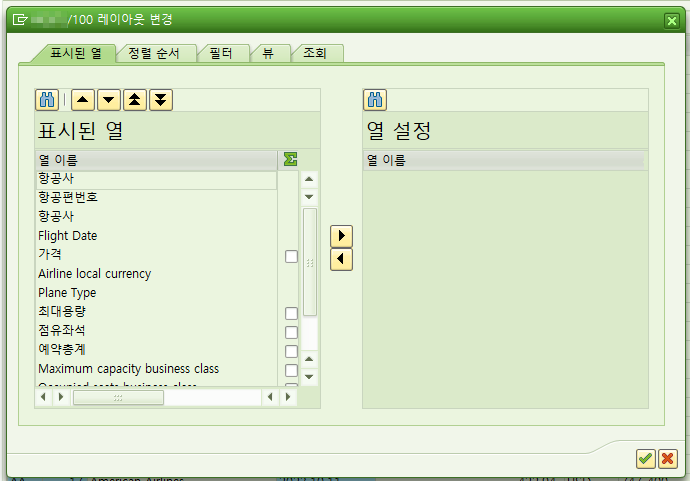
Task: Click horizontal scrollbar thumb under column list
Action: coord(118,397)
